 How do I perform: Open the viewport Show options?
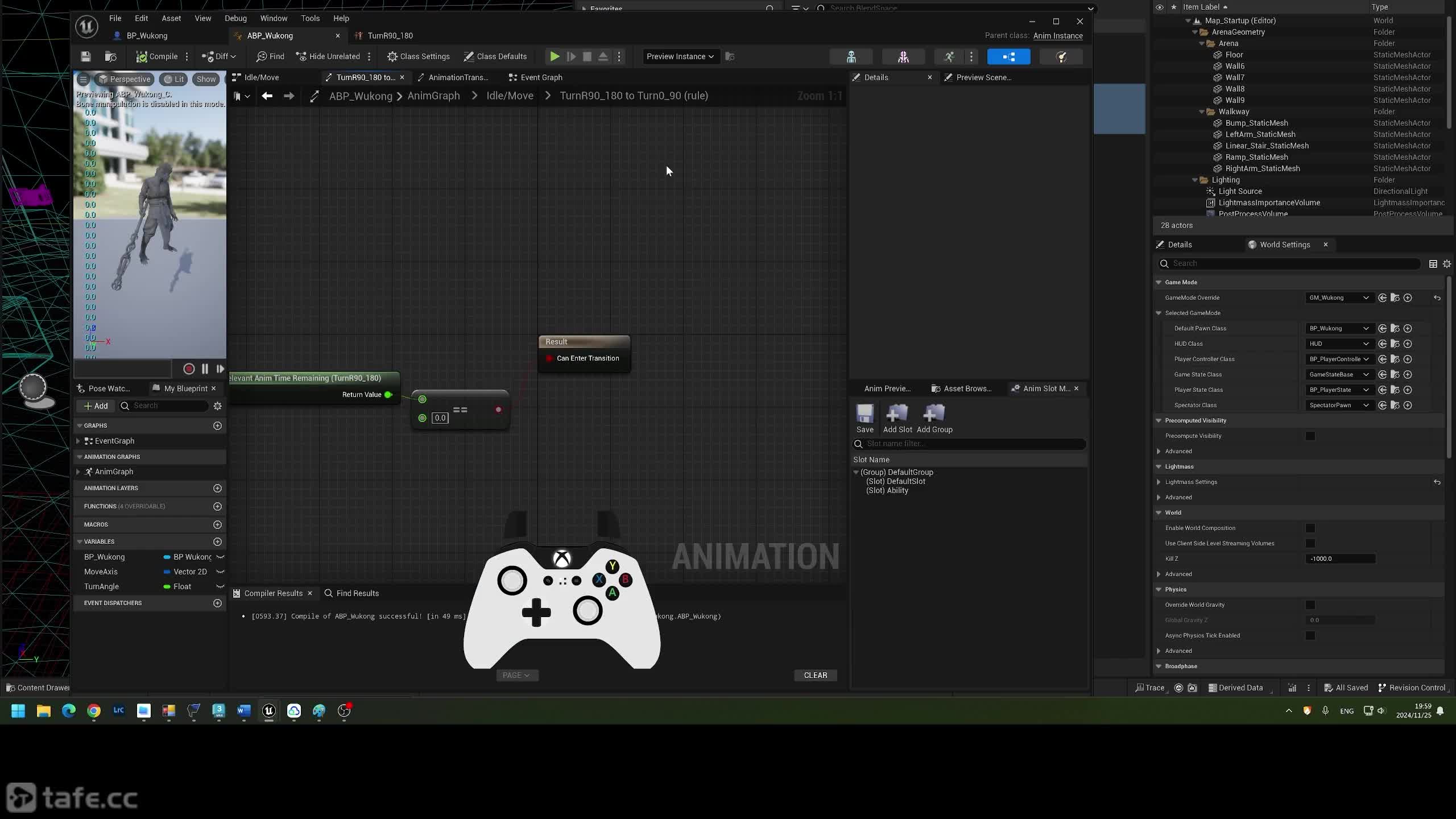(206, 79)
